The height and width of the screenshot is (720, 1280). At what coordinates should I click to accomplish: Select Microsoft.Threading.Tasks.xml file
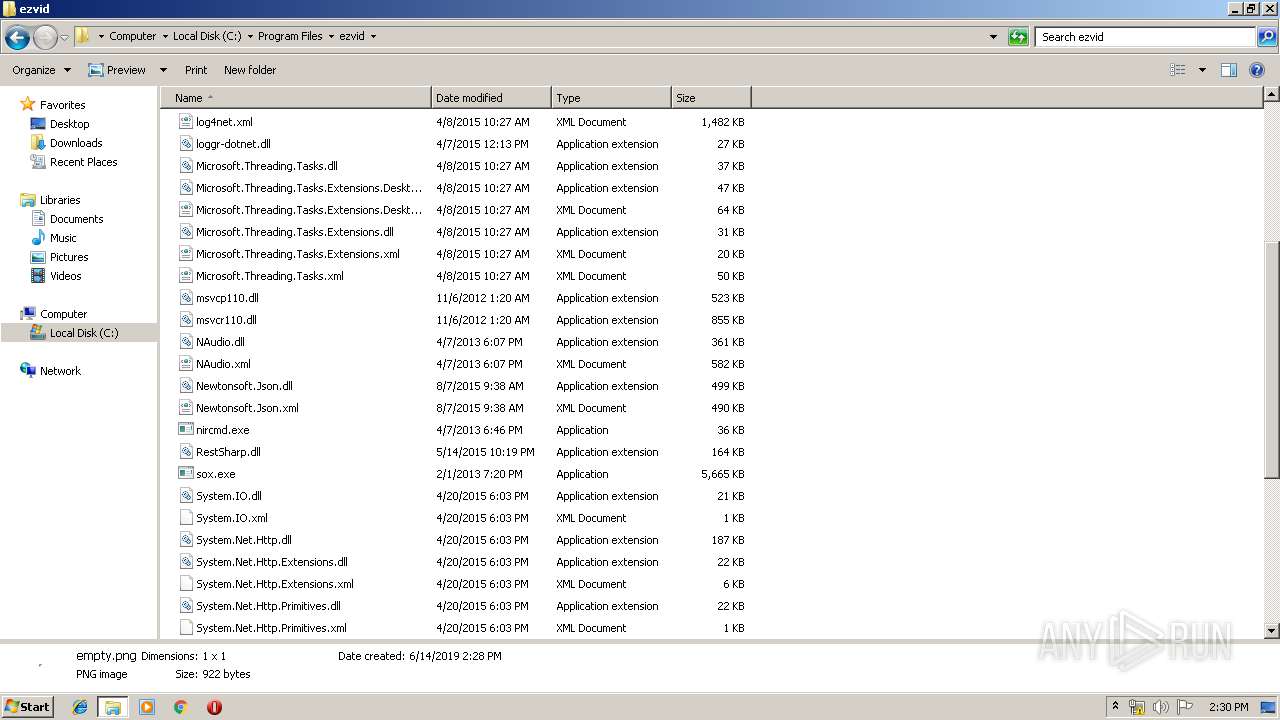[x=269, y=276]
